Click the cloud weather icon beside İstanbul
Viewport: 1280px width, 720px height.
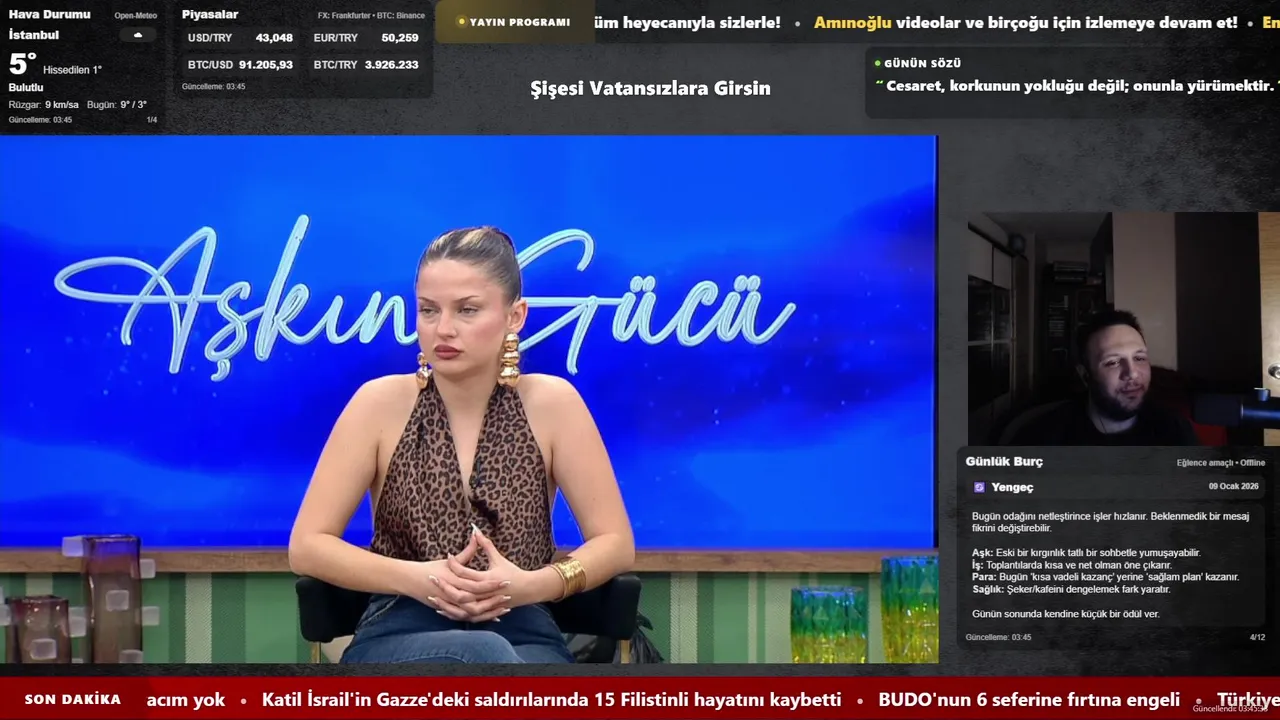point(138,35)
